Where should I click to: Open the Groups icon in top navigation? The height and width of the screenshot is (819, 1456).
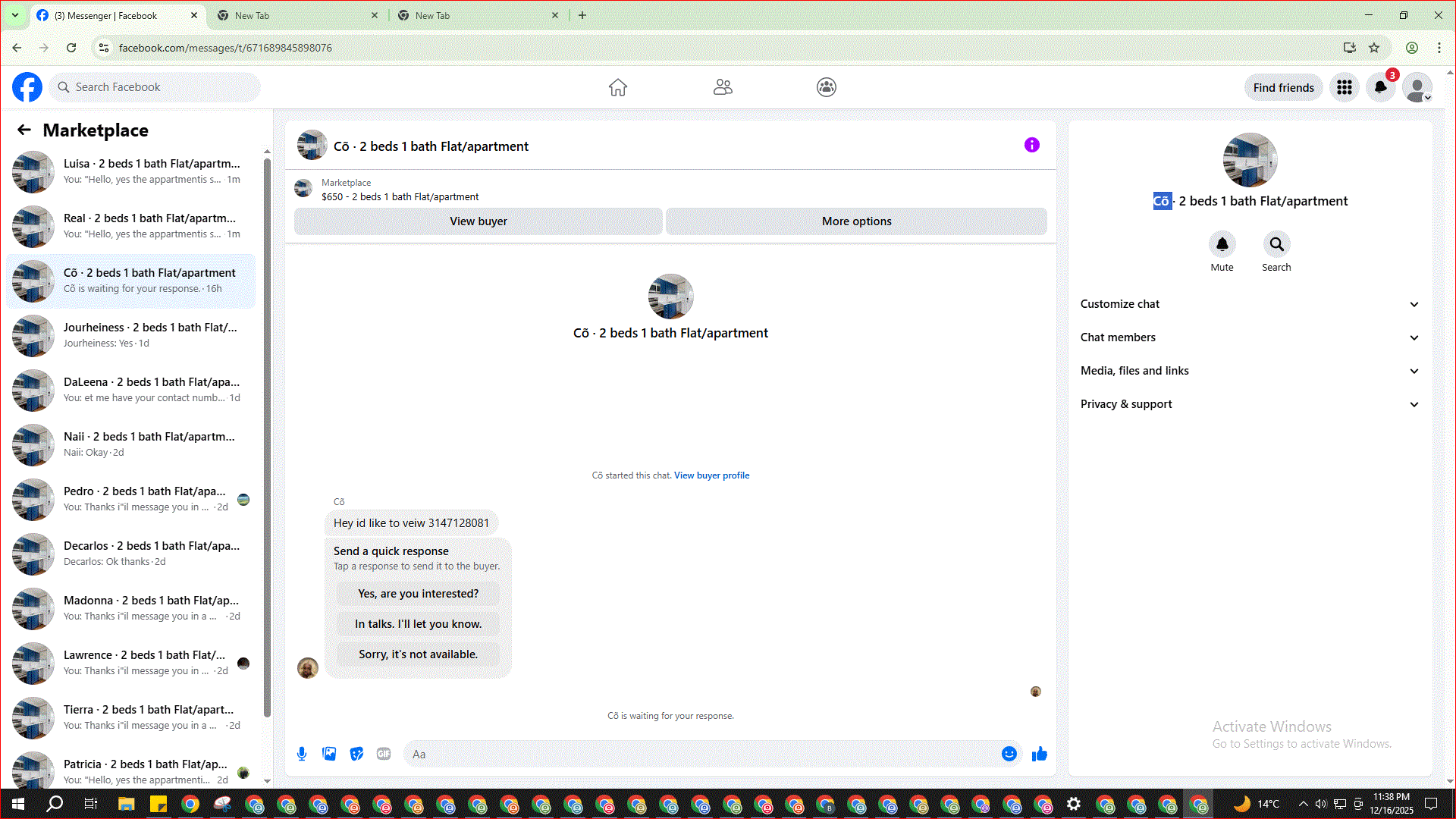click(827, 87)
